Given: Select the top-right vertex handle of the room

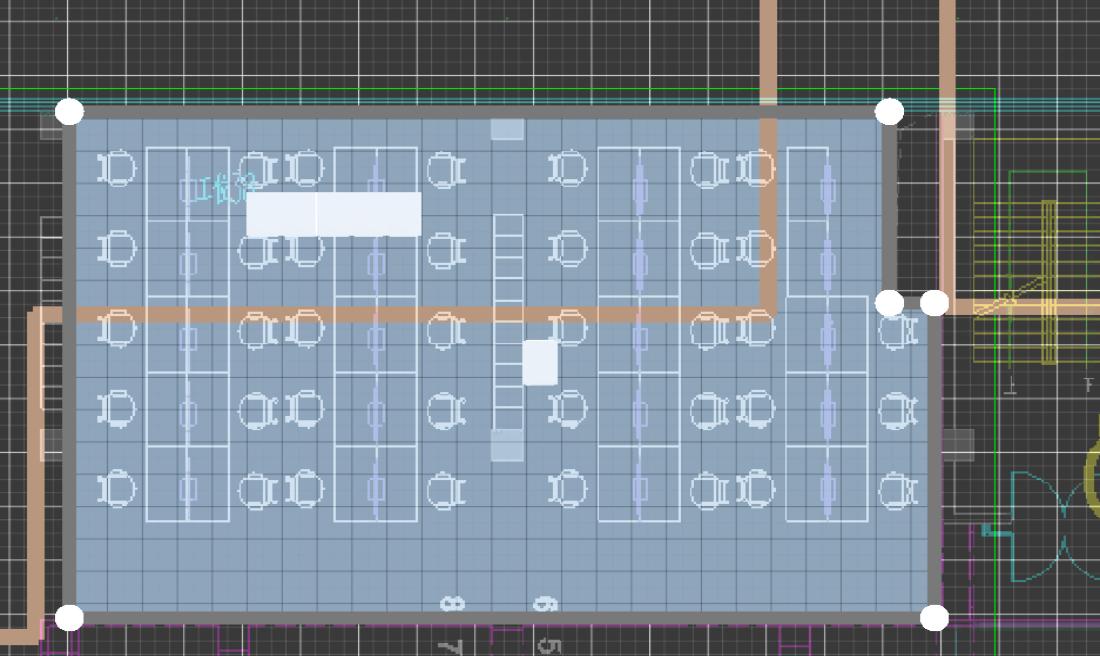Looking at the screenshot, I should 889,111.
